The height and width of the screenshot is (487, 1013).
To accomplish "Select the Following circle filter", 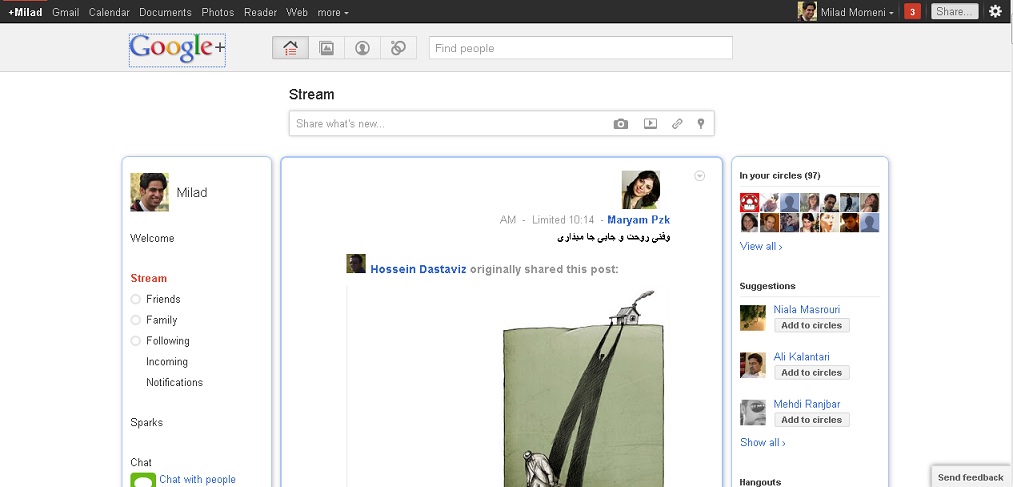I will [160, 340].
